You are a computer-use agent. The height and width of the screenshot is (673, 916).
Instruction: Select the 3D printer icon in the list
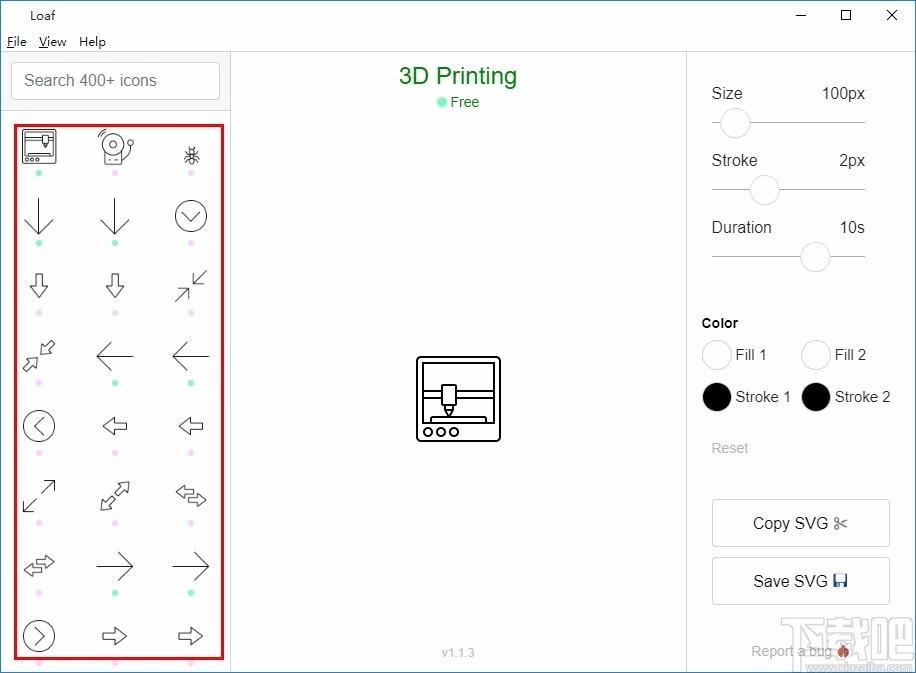(39, 147)
